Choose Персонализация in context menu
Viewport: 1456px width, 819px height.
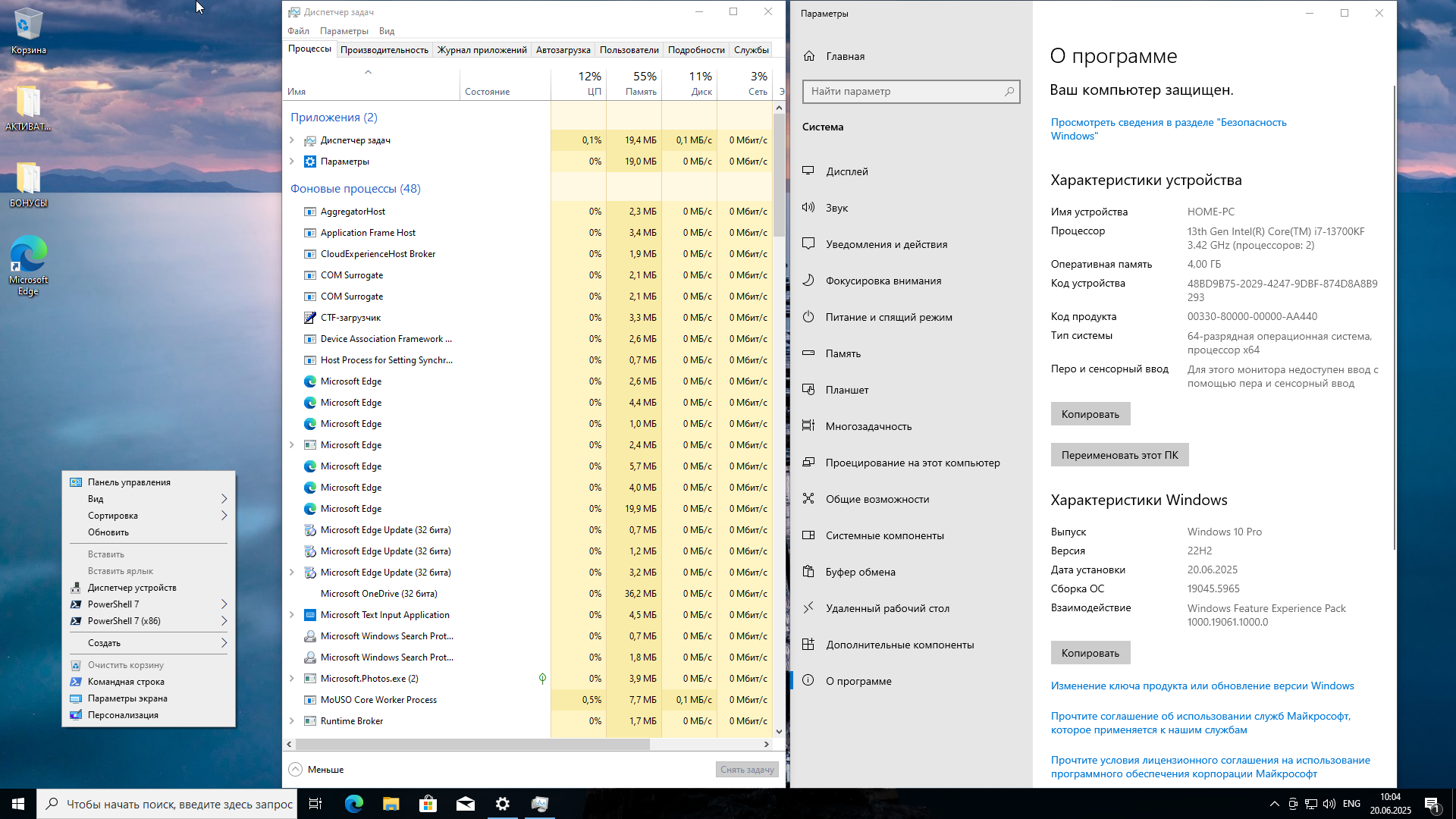coord(149,715)
